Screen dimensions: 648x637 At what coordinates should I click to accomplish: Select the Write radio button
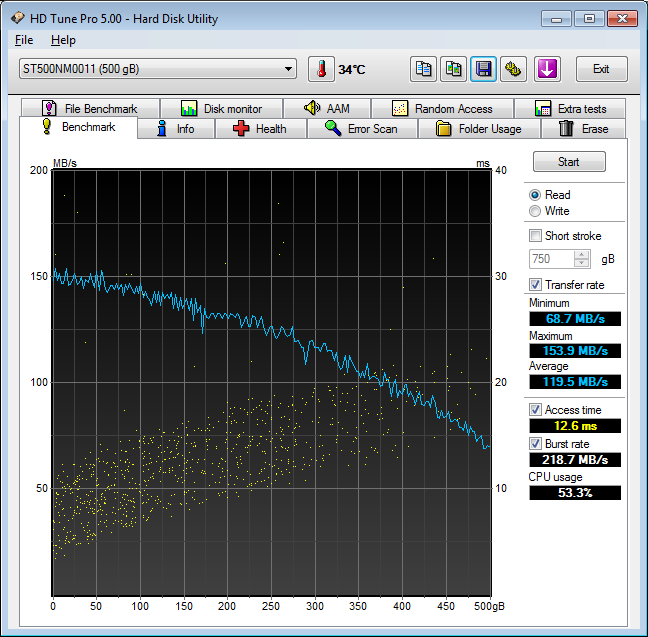535,211
